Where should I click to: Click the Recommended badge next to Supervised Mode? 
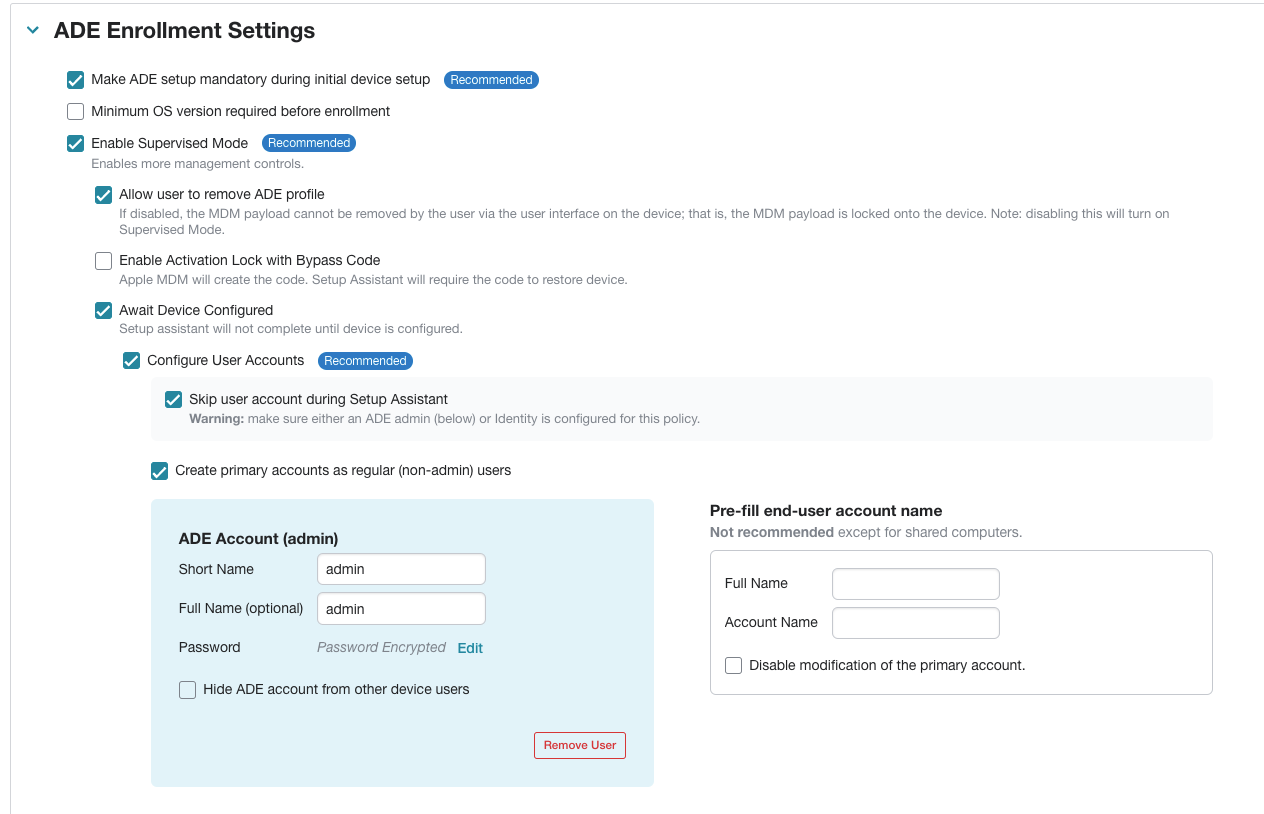pos(309,143)
